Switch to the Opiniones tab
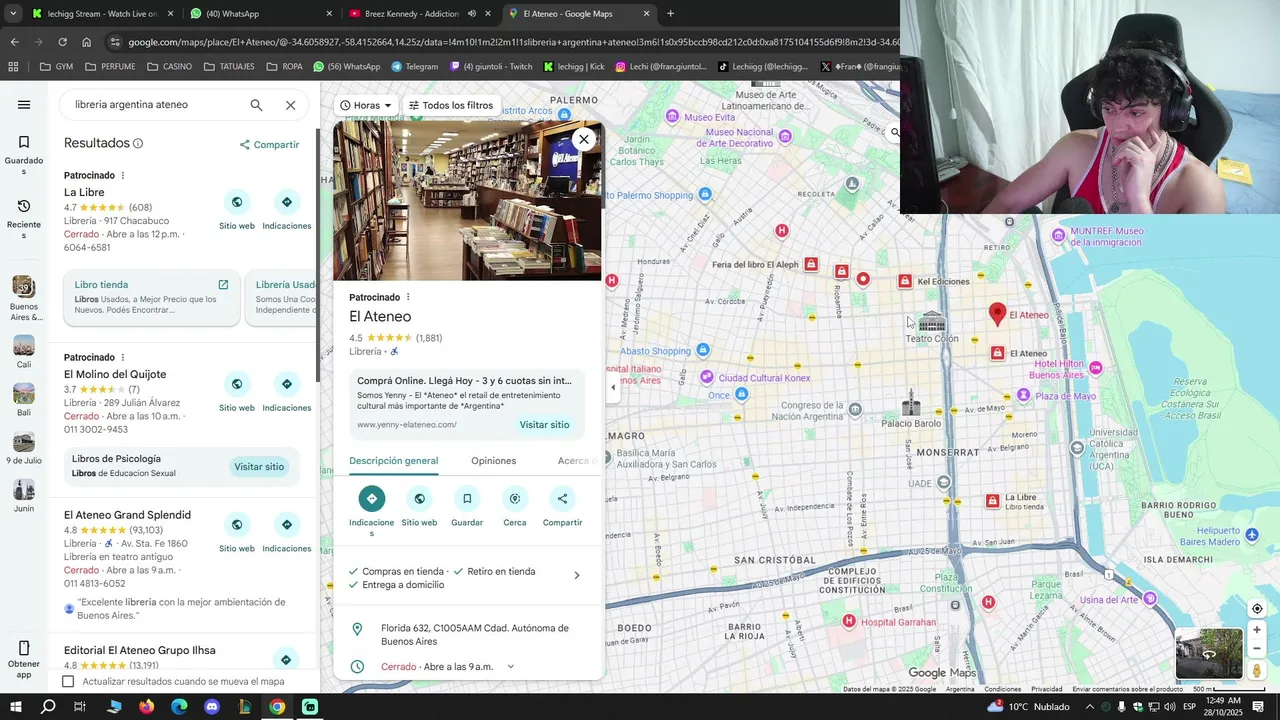 [494, 461]
